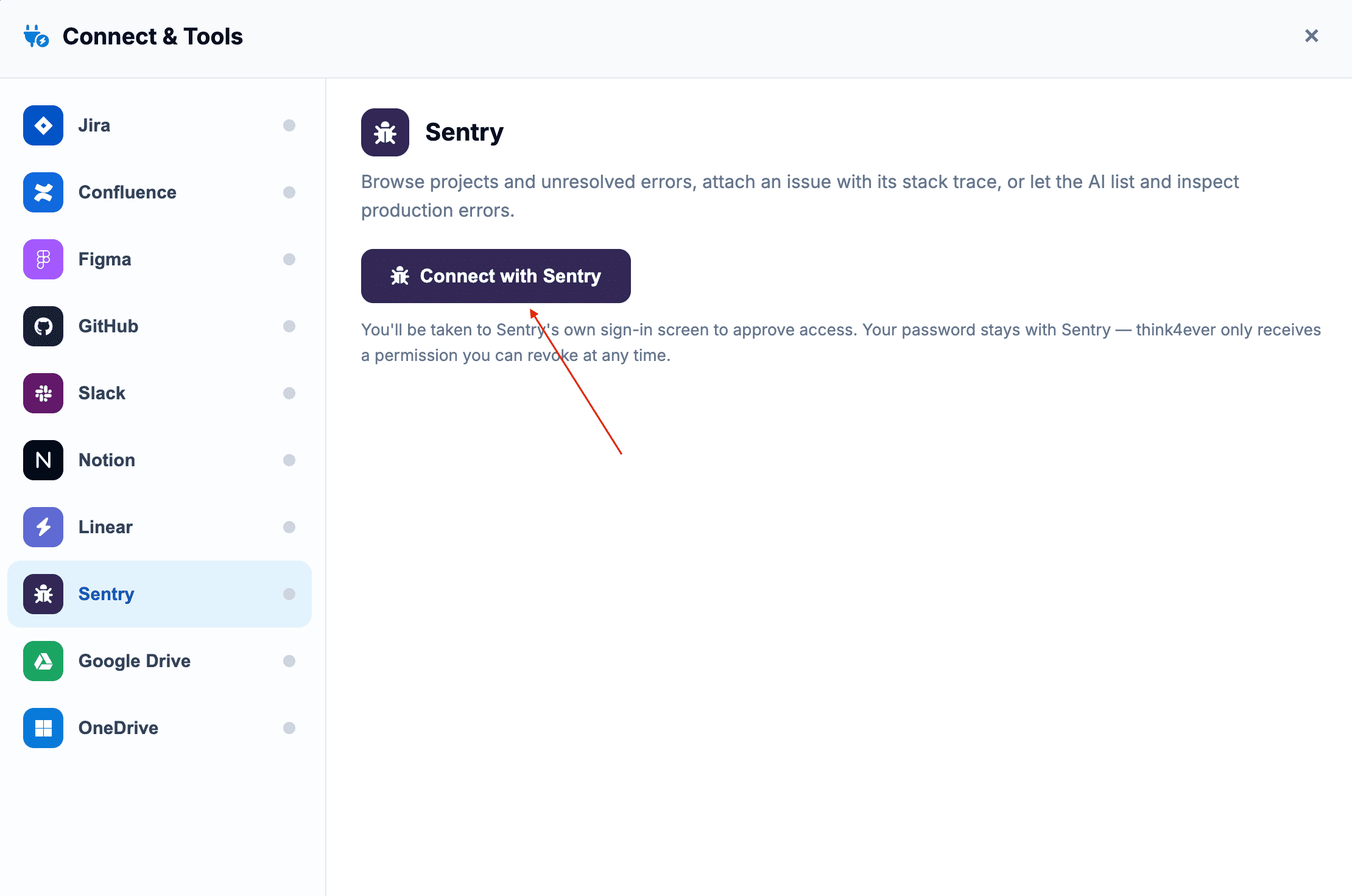Close the Connect & Tools dialog
The width and height of the screenshot is (1352, 896).
(x=1312, y=36)
